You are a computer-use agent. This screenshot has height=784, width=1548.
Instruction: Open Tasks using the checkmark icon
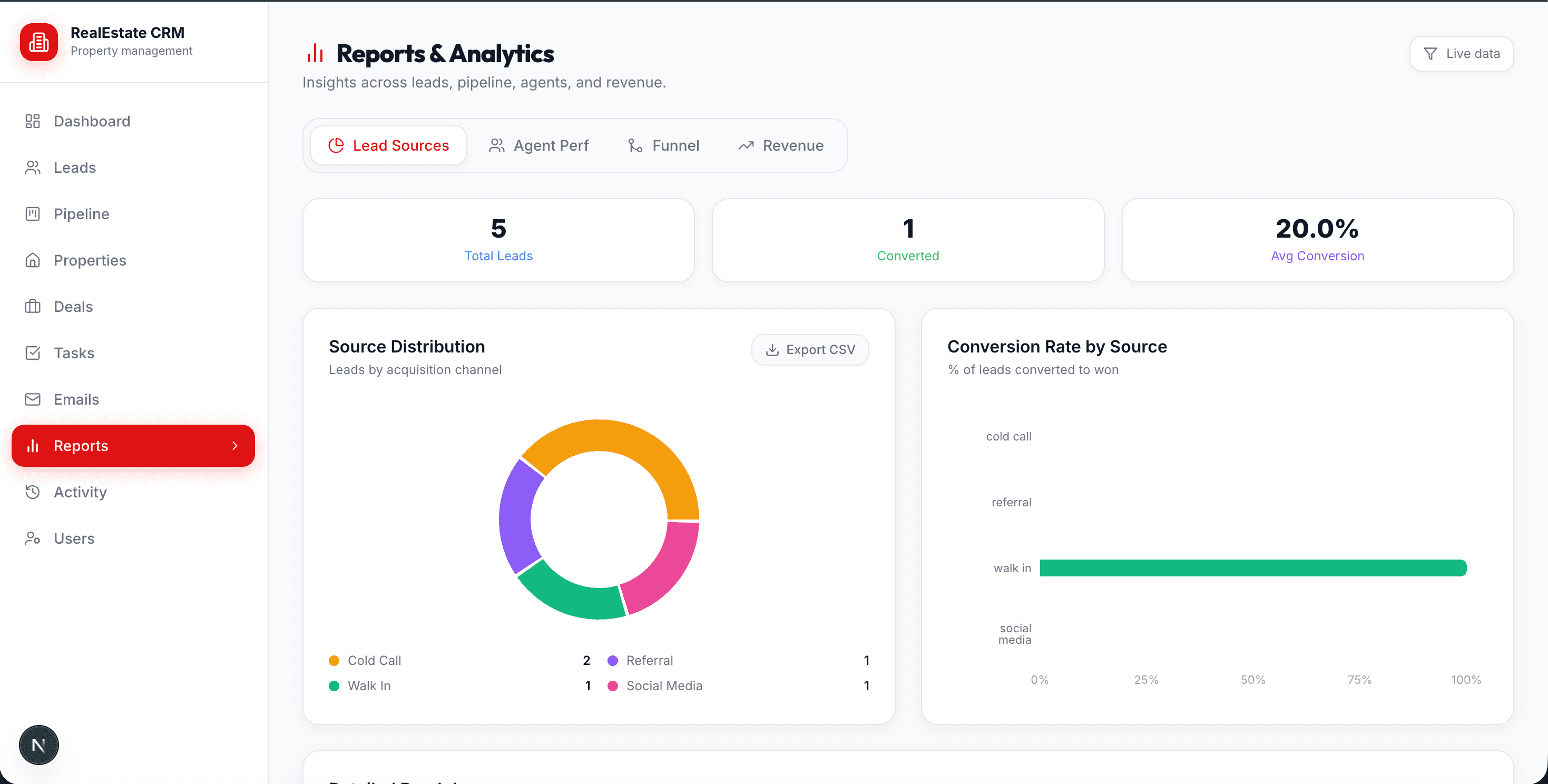(x=34, y=352)
